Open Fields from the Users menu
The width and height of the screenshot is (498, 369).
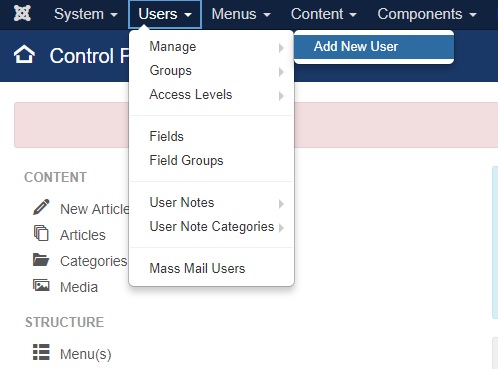pyautogui.click(x=211, y=137)
